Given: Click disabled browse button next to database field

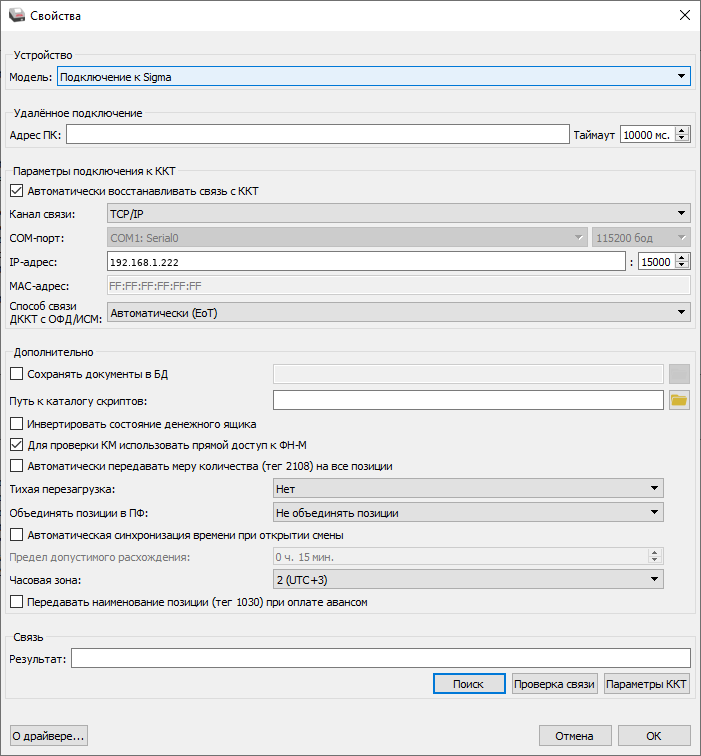Looking at the screenshot, I should click(679, 374).
